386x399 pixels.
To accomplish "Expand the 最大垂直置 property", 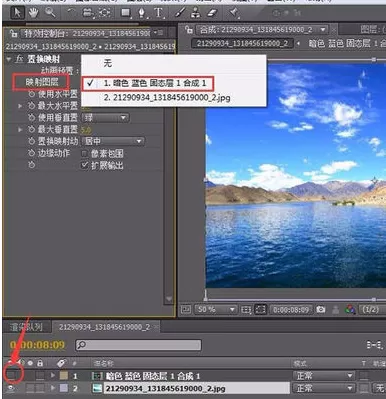I will click(x=20, y=129).
